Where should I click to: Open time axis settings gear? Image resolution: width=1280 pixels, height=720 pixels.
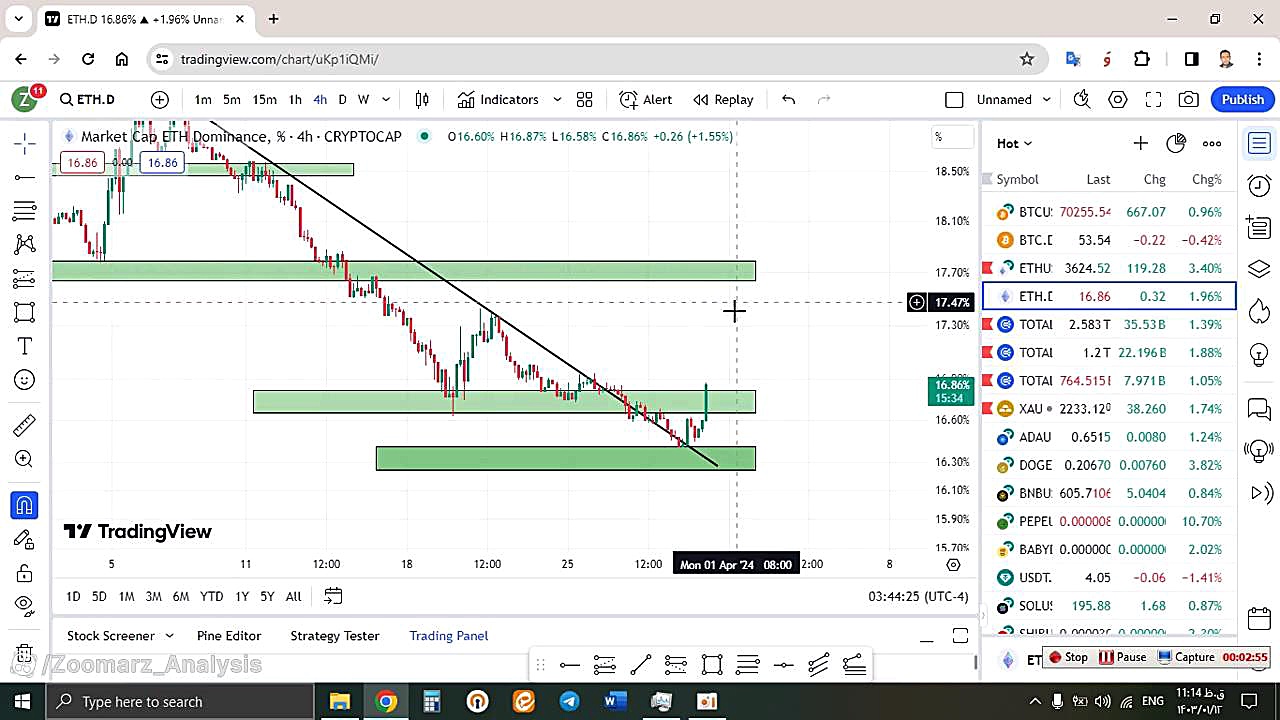coord(953,564)
